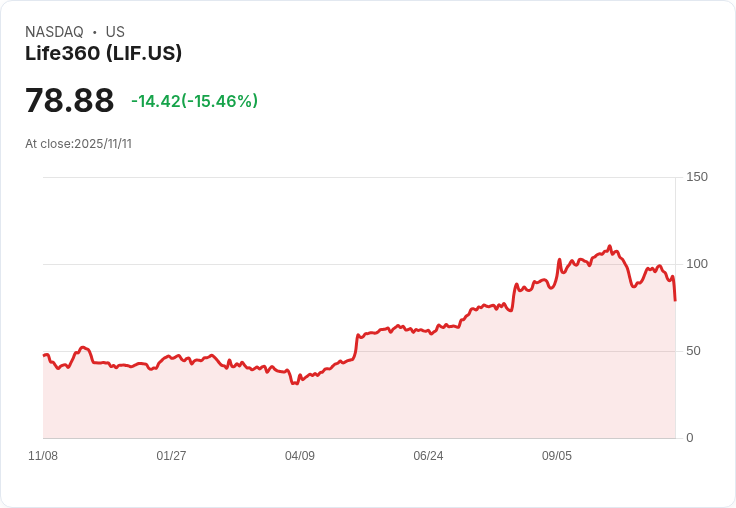The width and height of the screenshot is (736, 508).
Task: Click the 11/08 date on x-axis
Action: (43, 456)
